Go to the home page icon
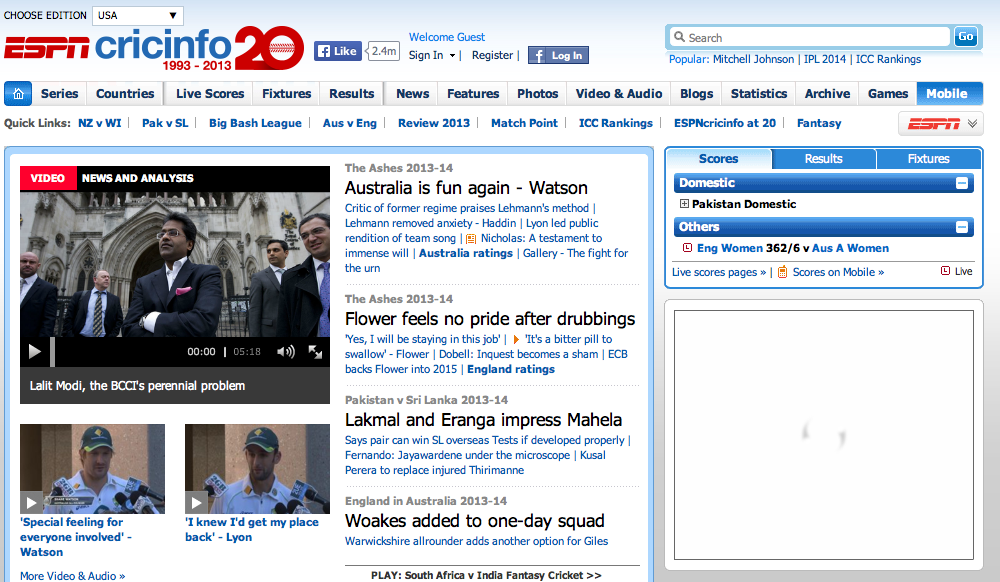This screenshot has height=582, width=1000. coord(18,94)
